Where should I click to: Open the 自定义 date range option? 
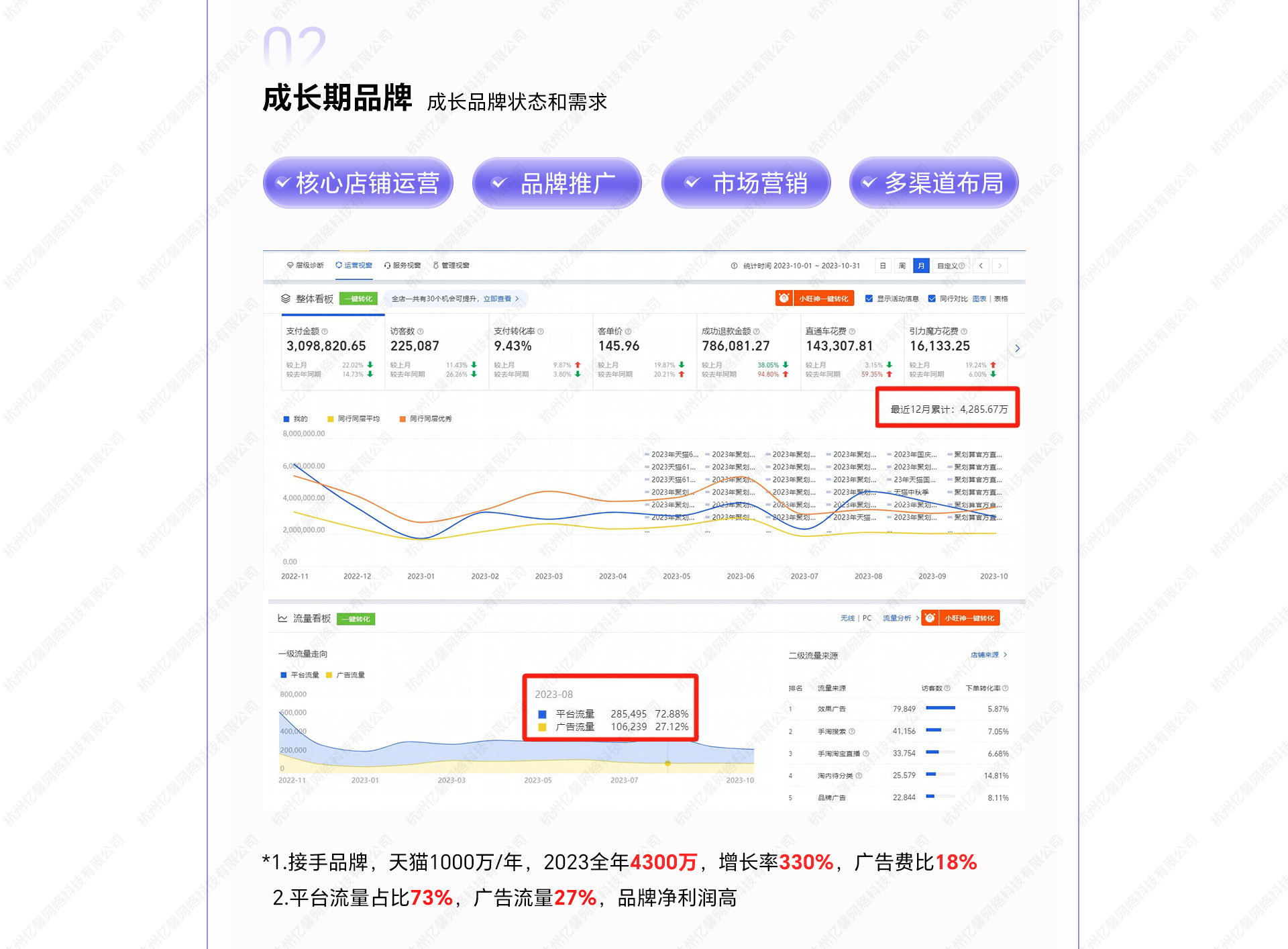[x=951, y=266]
